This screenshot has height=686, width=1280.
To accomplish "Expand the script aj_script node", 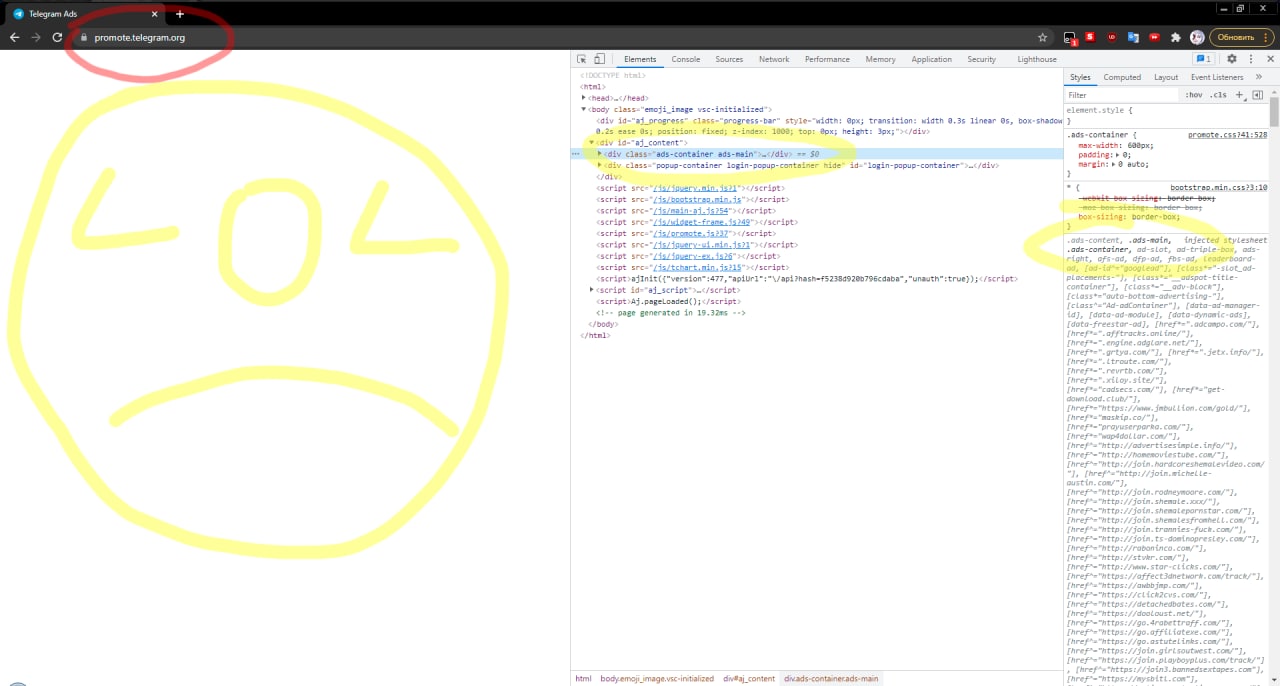I will pyautogui.click(x=592, y=290).
